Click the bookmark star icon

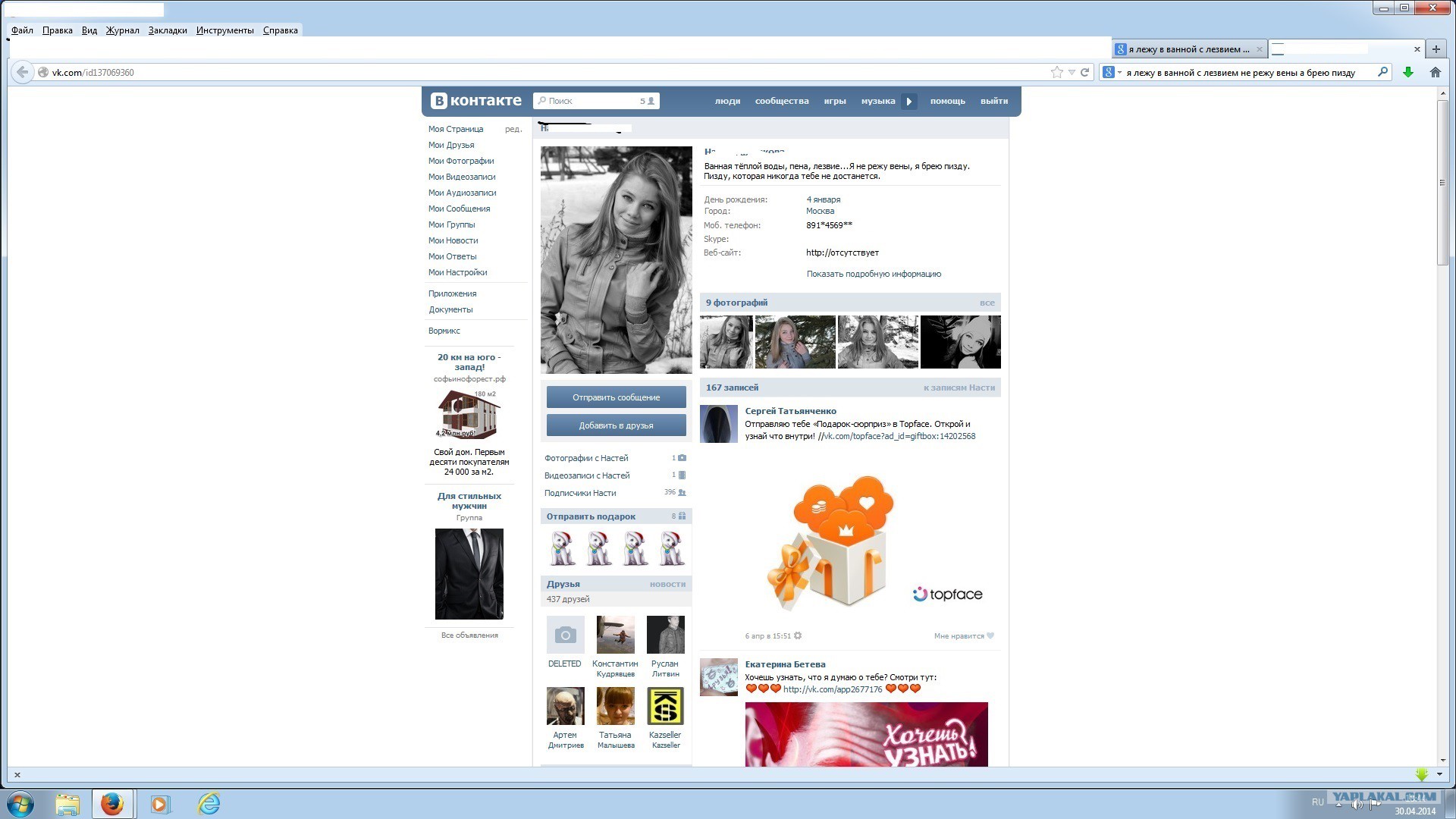[x=1056, y=72]
